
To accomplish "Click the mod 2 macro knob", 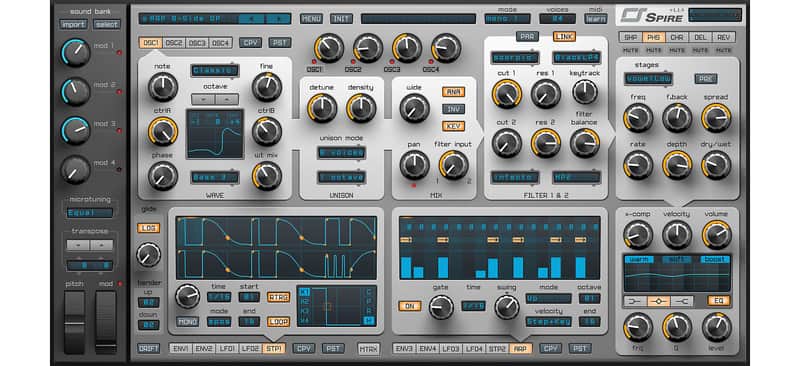I will tap(76, 91).
